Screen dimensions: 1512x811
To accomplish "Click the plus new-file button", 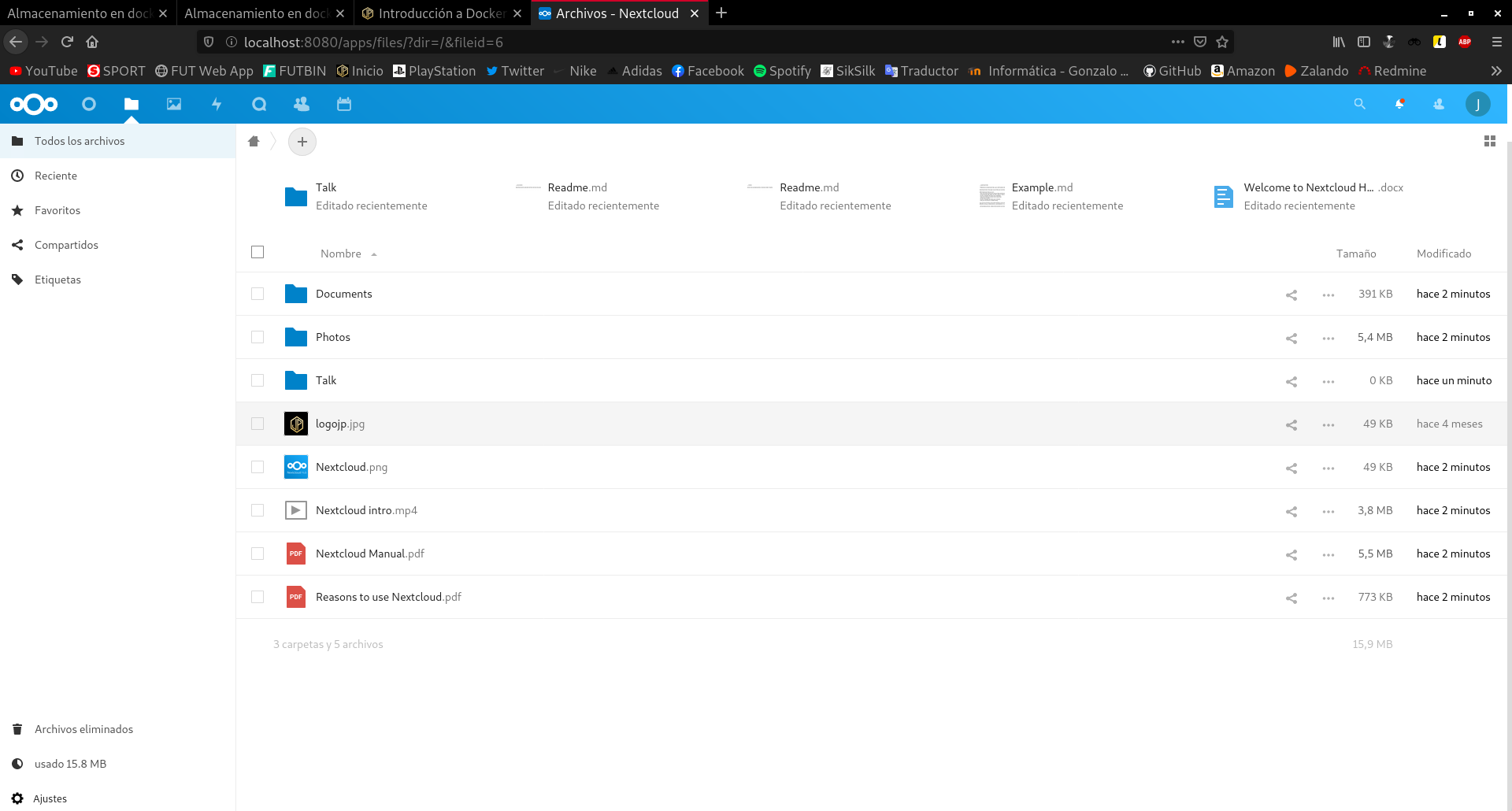I will click(x=302, y=142).
